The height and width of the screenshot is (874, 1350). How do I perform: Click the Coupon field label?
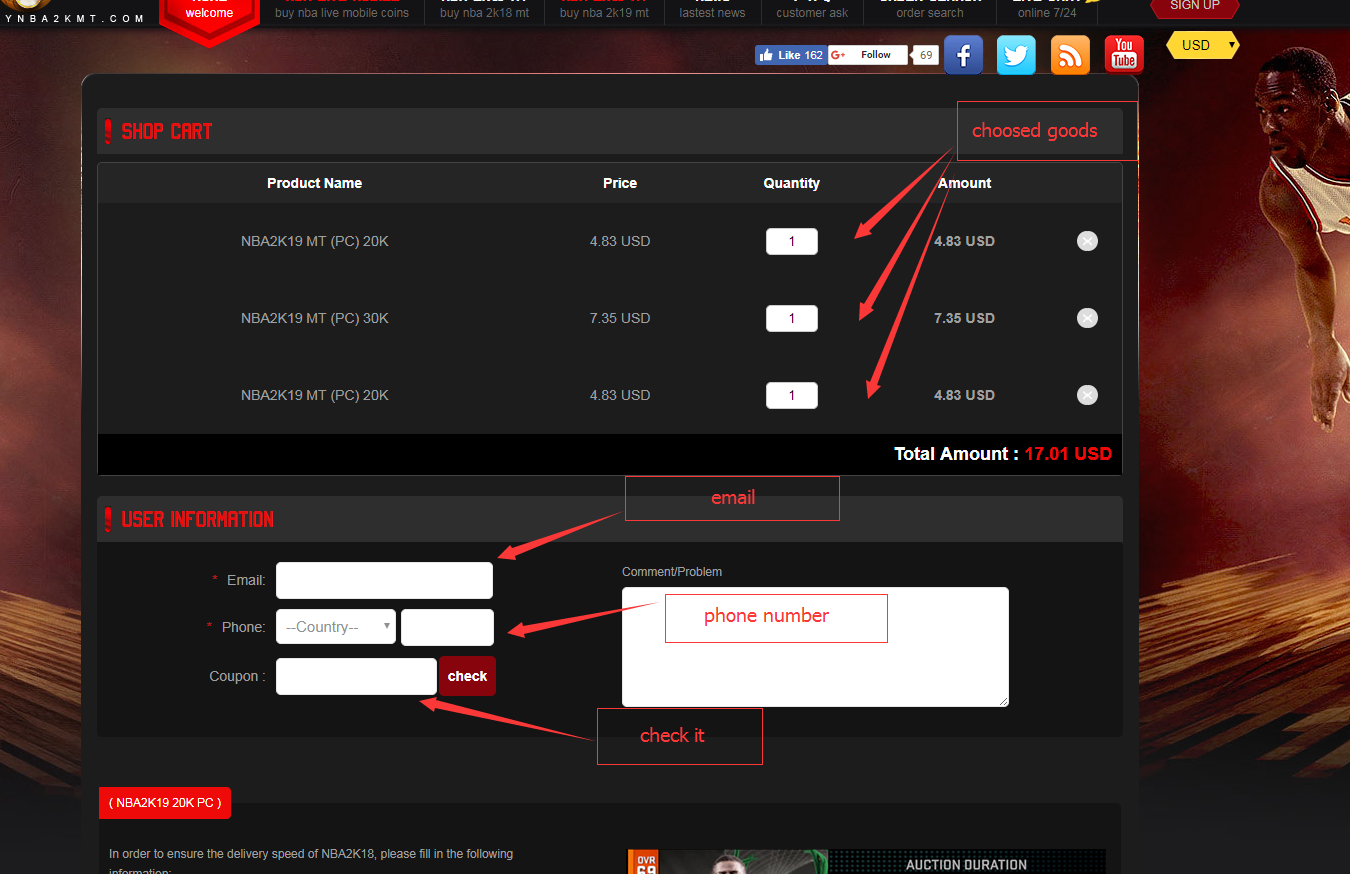coord(237,676)
